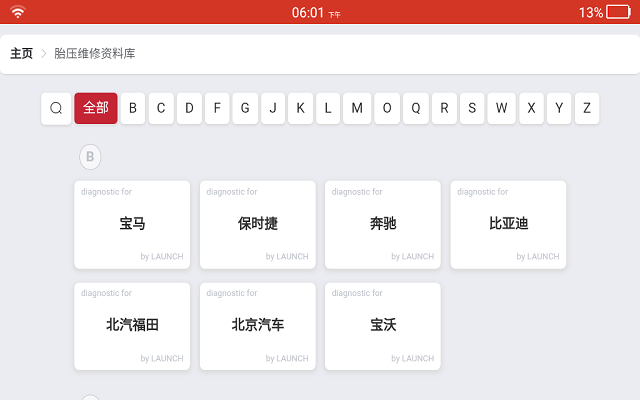Image resolution: width=640 pixels, height=400 pixels.
Task: Tap the Wi-Fi status icon
Action: [x=18, y=11]
